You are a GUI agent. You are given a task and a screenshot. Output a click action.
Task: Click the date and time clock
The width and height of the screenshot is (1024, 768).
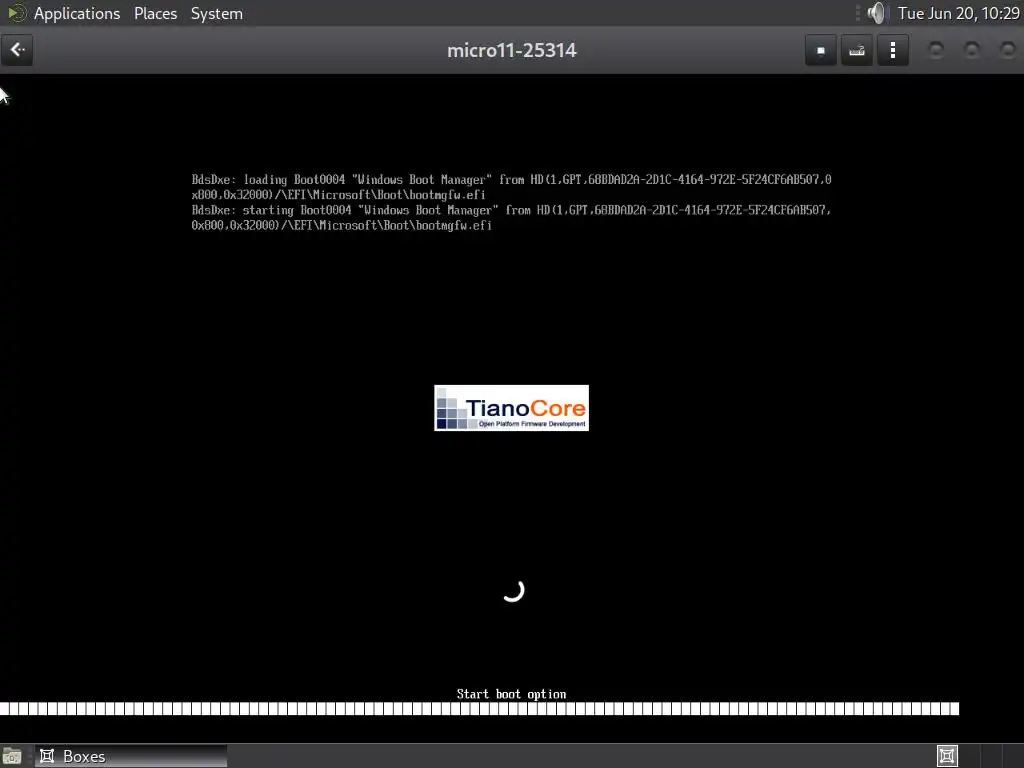coord(958,13)
